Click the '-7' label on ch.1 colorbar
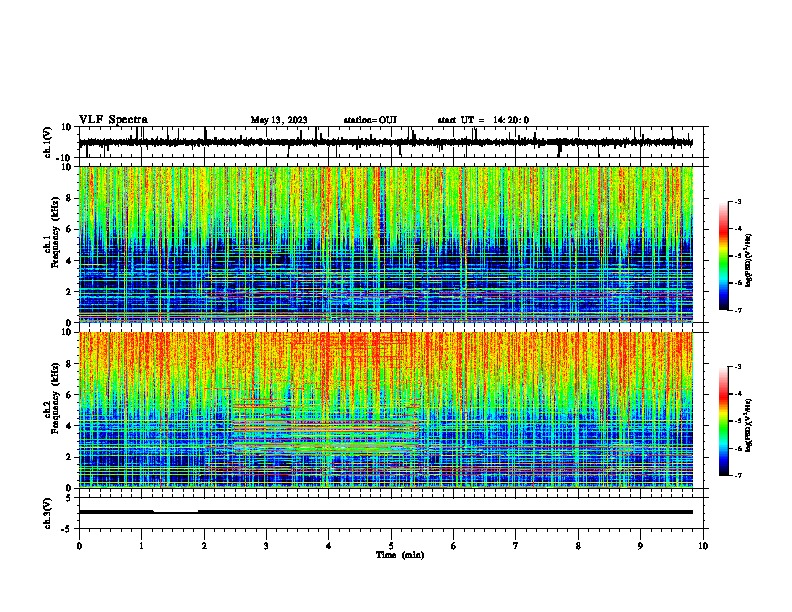 coord(738,310)
